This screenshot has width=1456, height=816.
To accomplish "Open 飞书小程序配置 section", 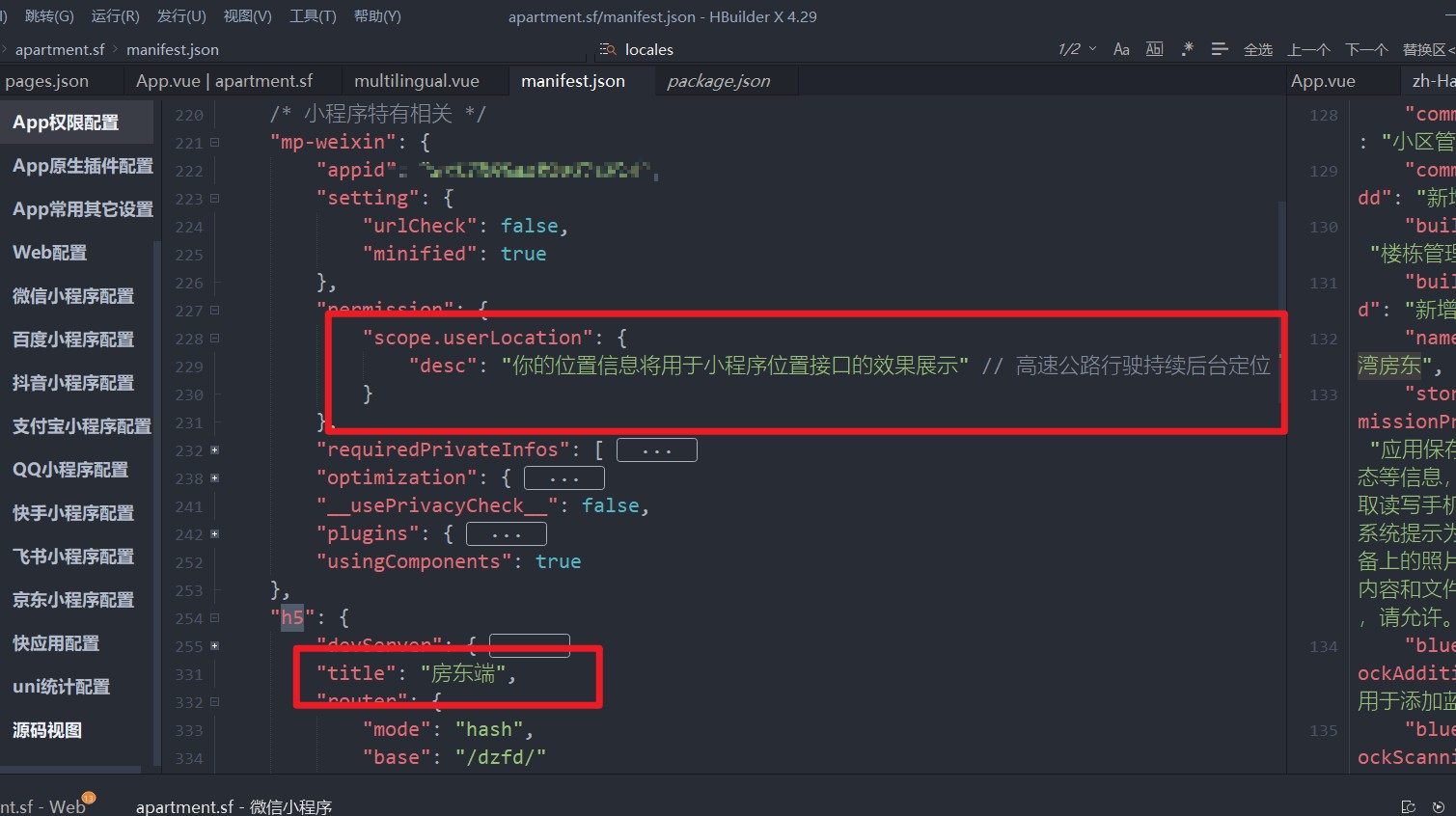I will coord(76,557).
